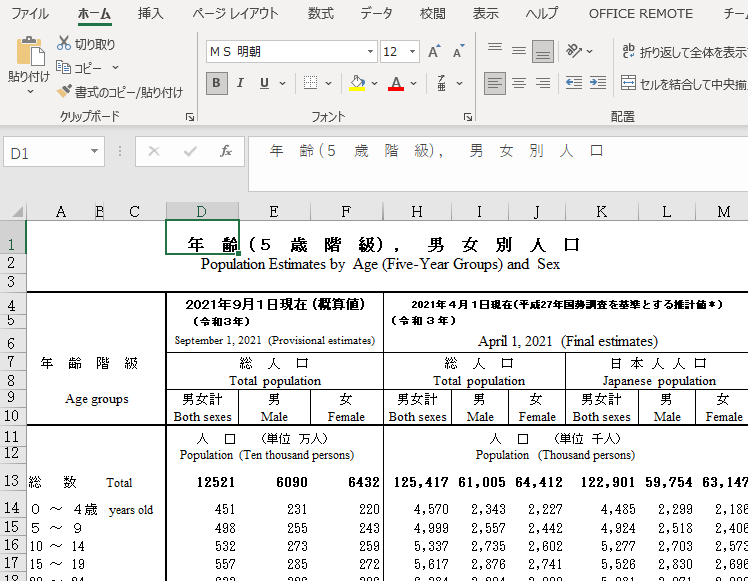Open the ヘルプ tab
The image size is (748, 581).
[541, 13]
